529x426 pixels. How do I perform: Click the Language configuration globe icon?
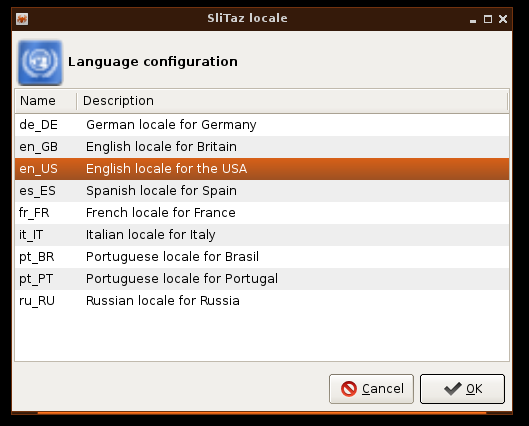[40, 63]
